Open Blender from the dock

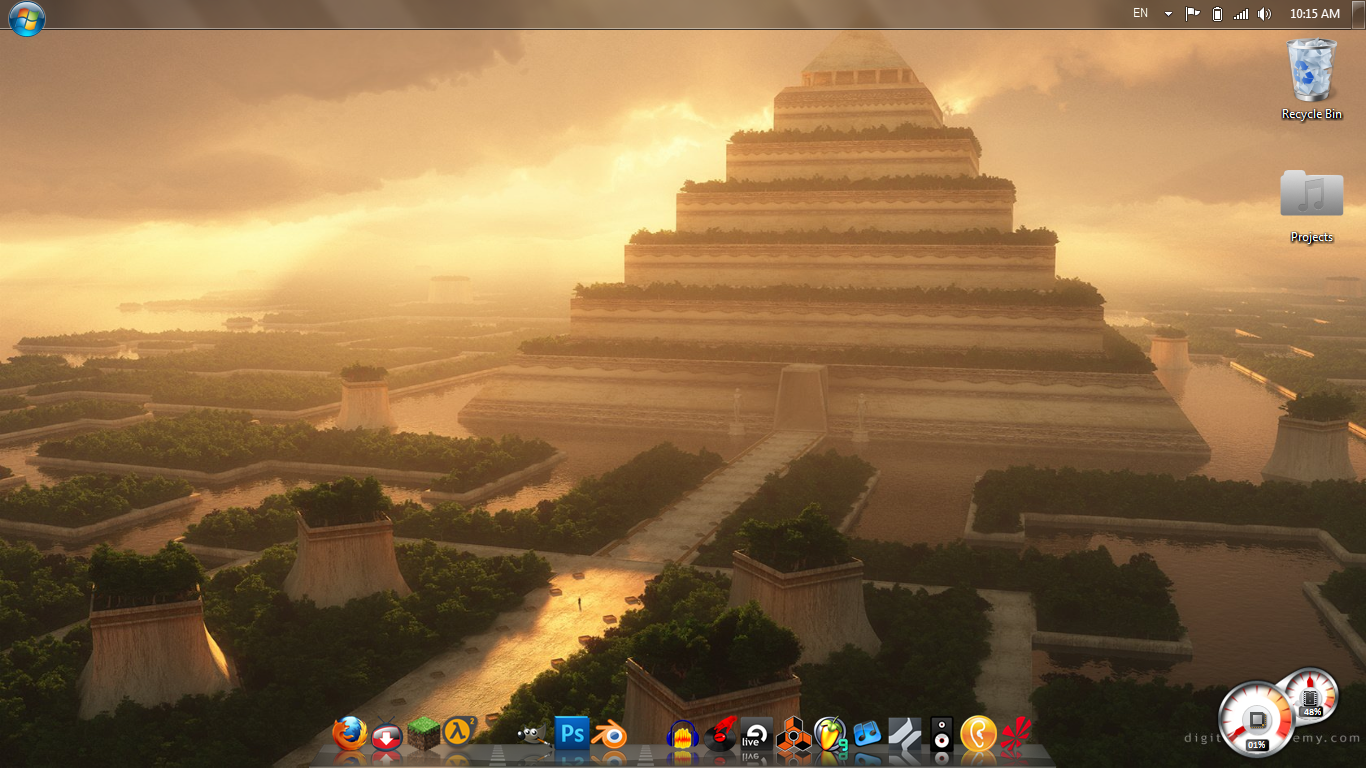click(x=609, y=736)
